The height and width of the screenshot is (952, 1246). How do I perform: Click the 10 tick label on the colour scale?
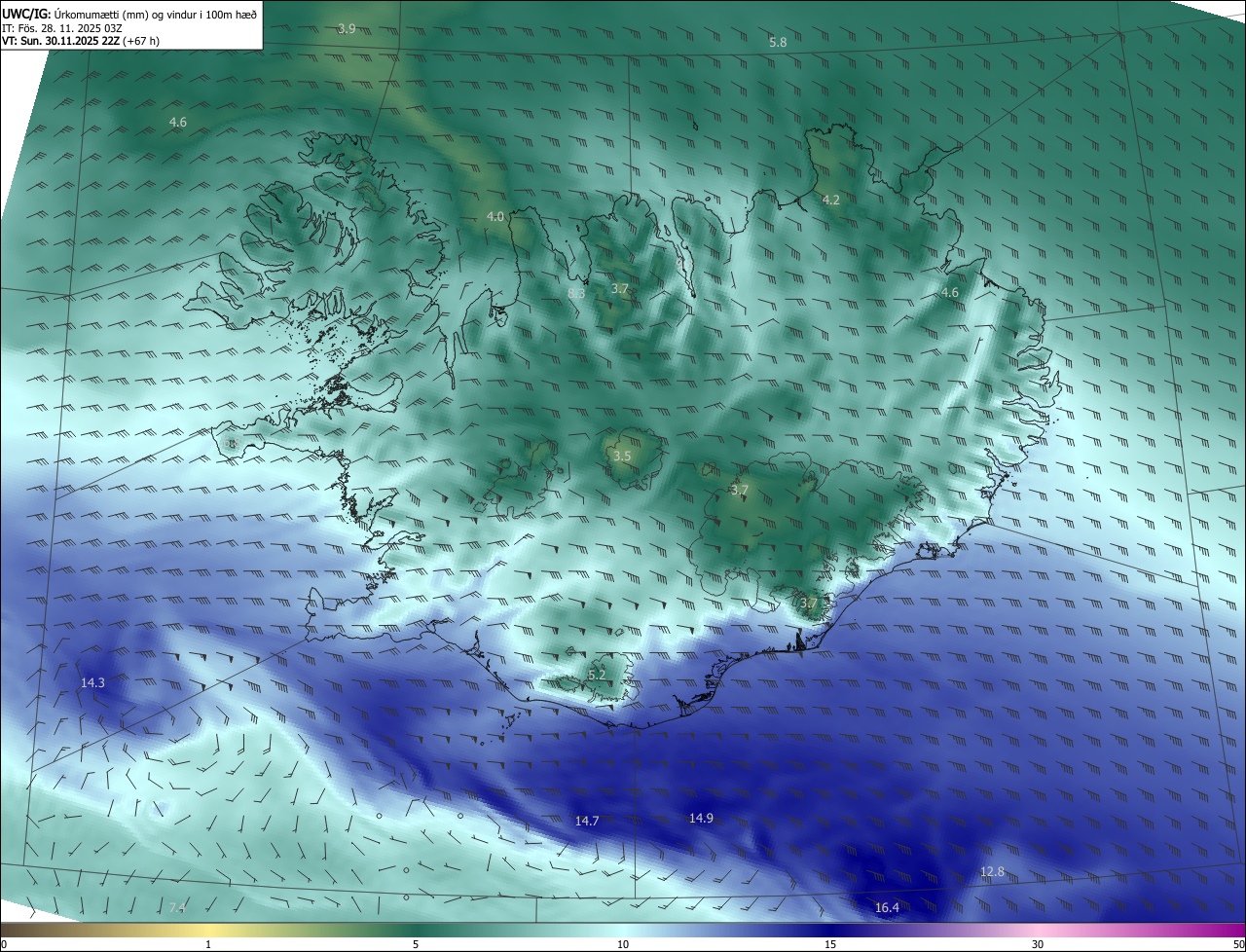(x=623, y=944)
